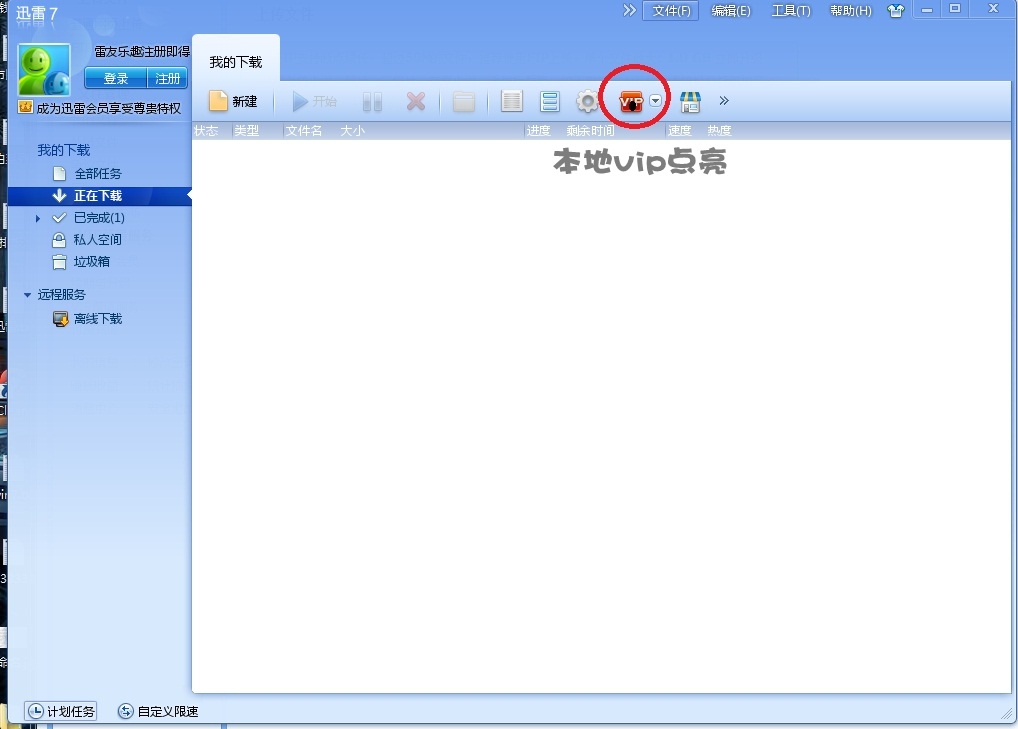Click the 新建 new task button
Screen dimensions: 1018x729
[x=233, y=101]
